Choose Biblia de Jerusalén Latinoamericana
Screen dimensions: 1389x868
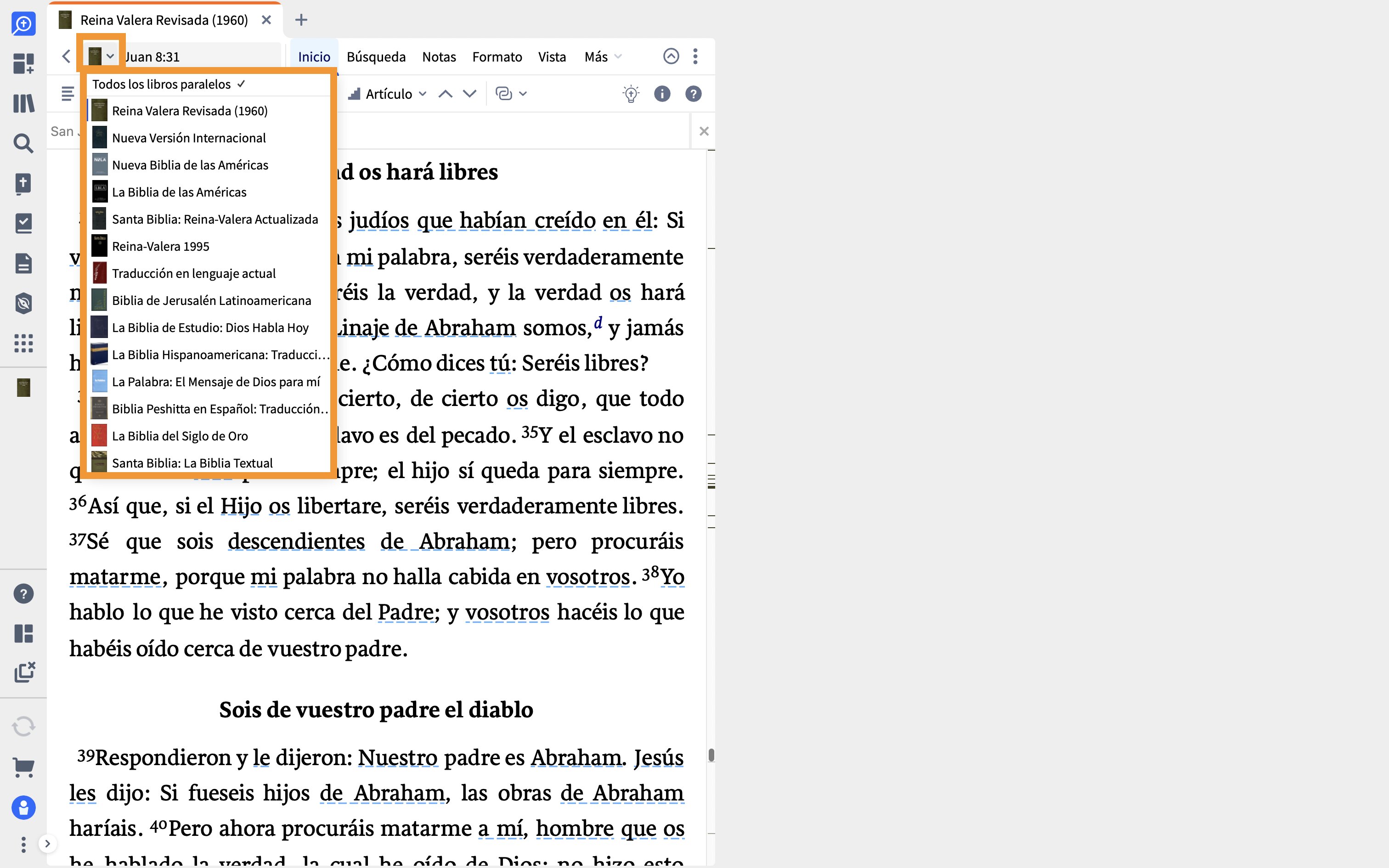click(x=209, y=301)
